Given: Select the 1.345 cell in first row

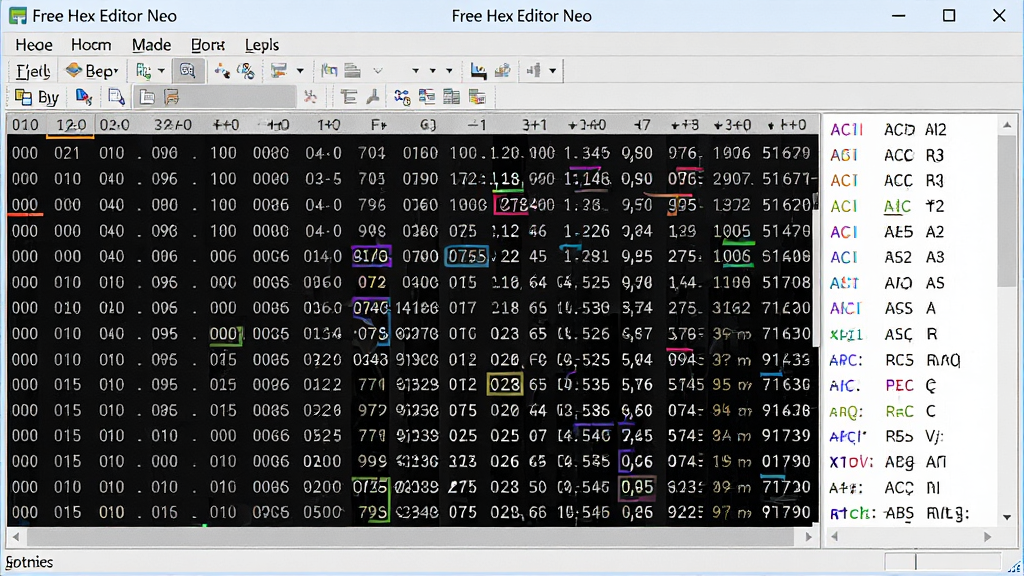Looking at the screenshot, I should coord(586,153).
